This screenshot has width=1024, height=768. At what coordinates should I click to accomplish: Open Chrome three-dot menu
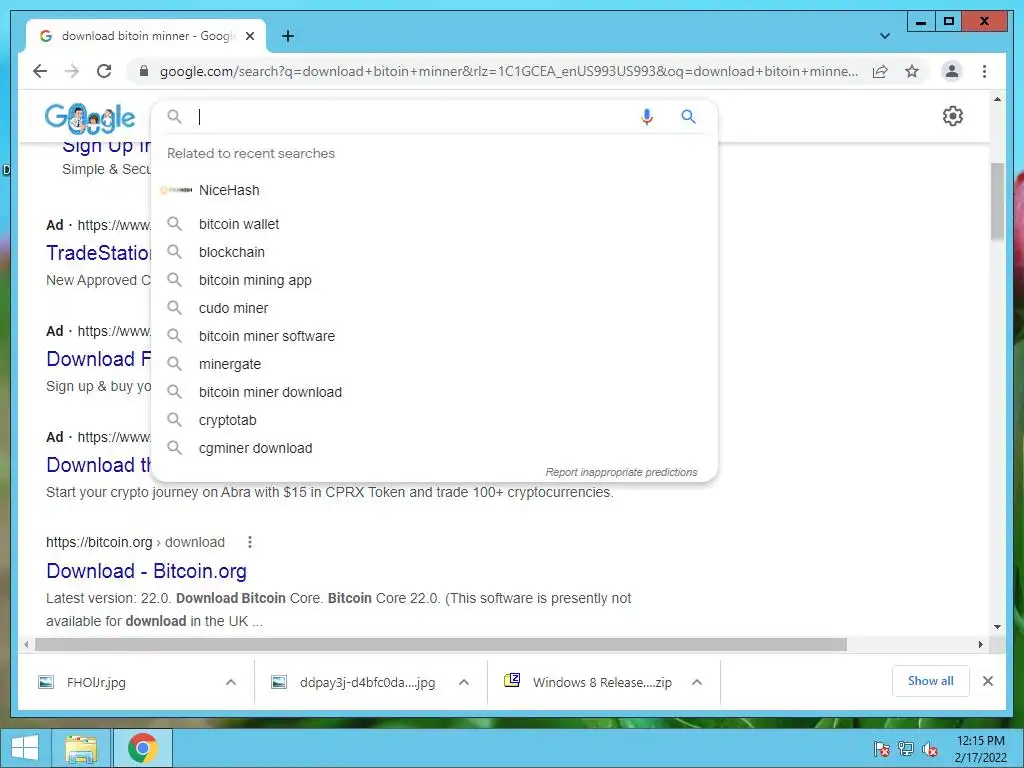pyautogui.click(x=984, y=71)
